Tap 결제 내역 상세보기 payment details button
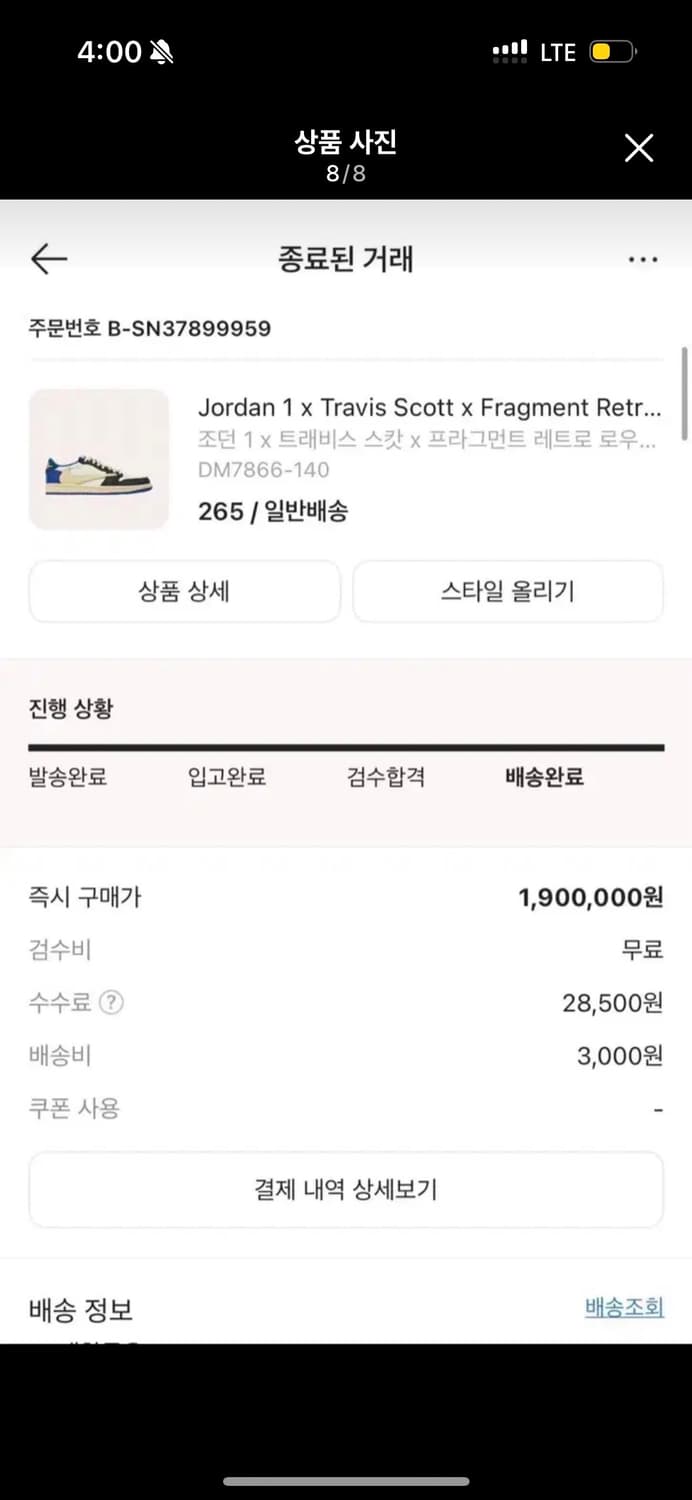The height and width of the screenshot is (1500, 692). 345,1190
